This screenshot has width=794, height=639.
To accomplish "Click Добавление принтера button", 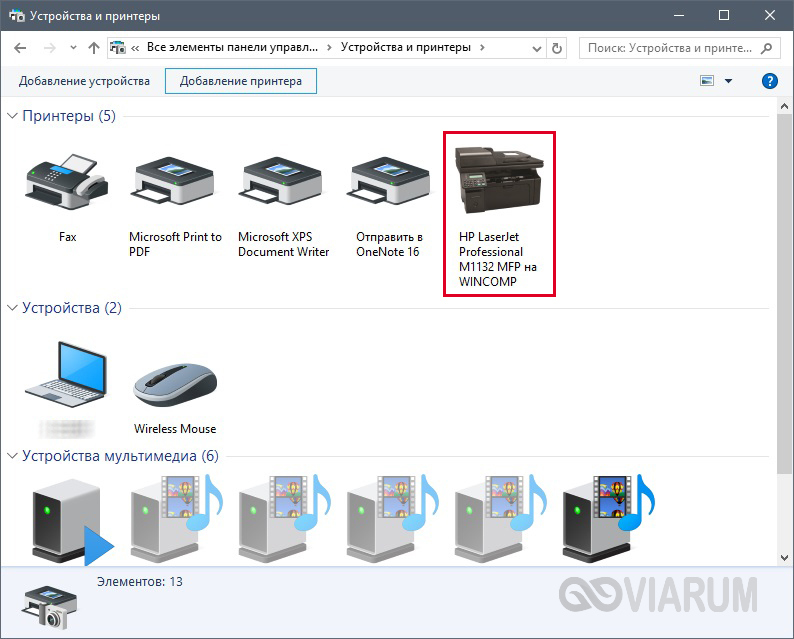I will pos(240,81).
